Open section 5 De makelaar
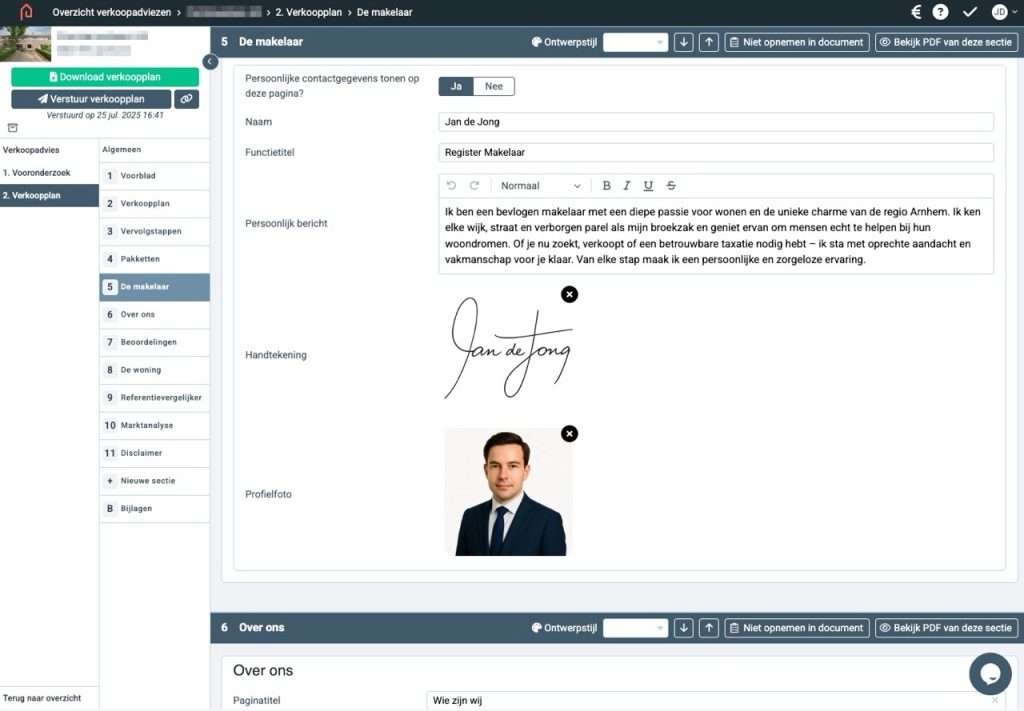This screenshot has width=1024, height=711. (155, 287)
